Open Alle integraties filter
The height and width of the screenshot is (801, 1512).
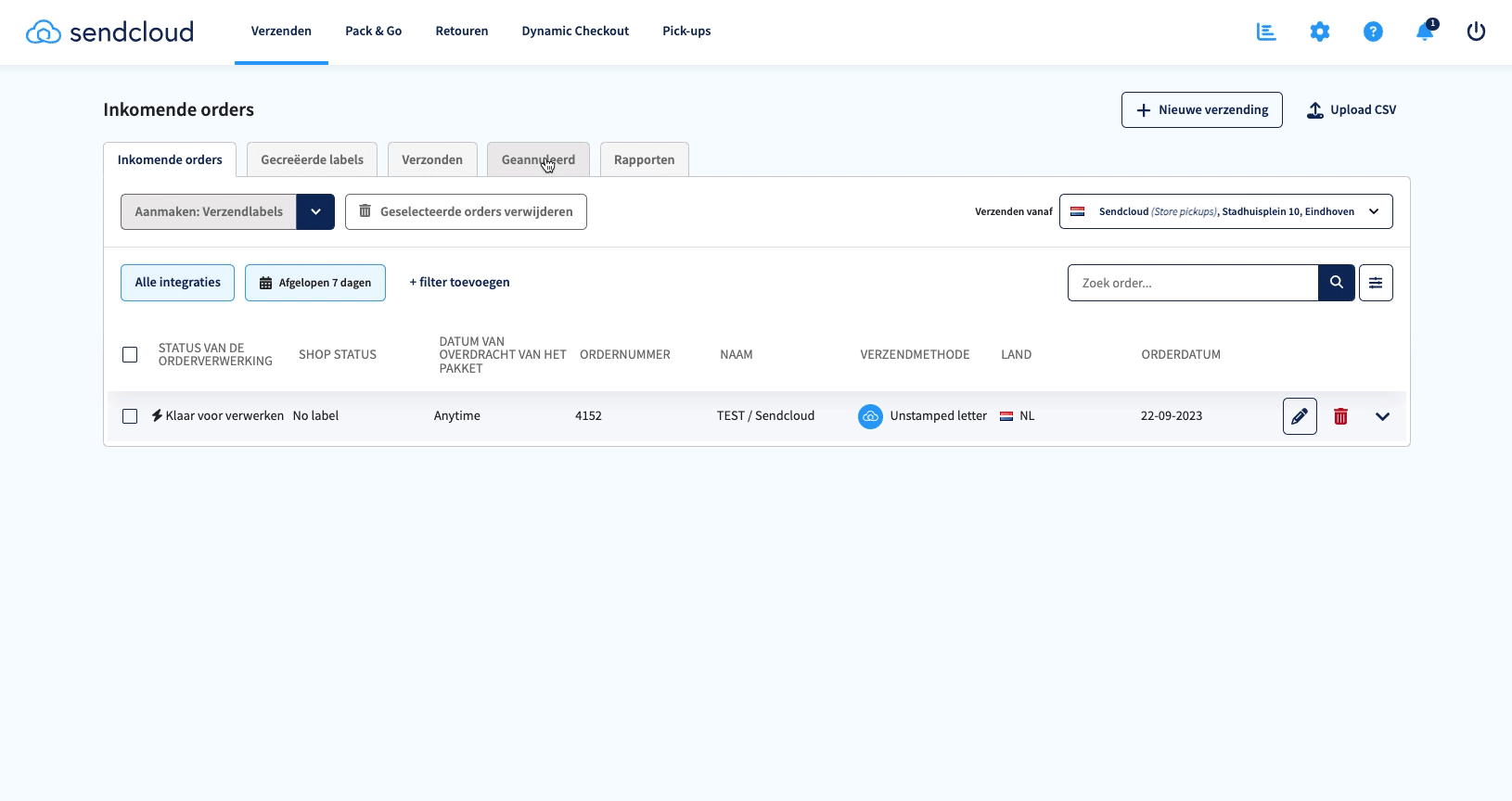click(177, 283)
